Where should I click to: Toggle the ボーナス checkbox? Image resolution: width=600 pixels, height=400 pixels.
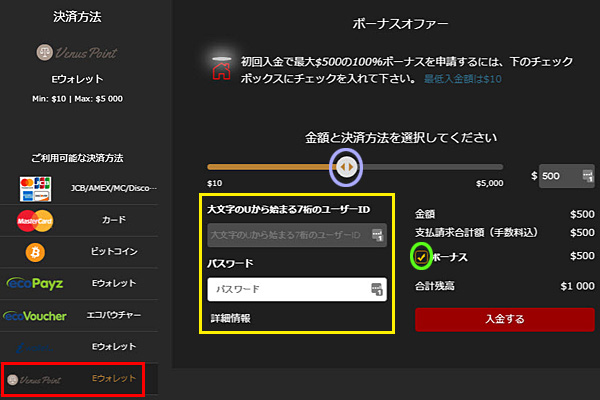[421, 257]
